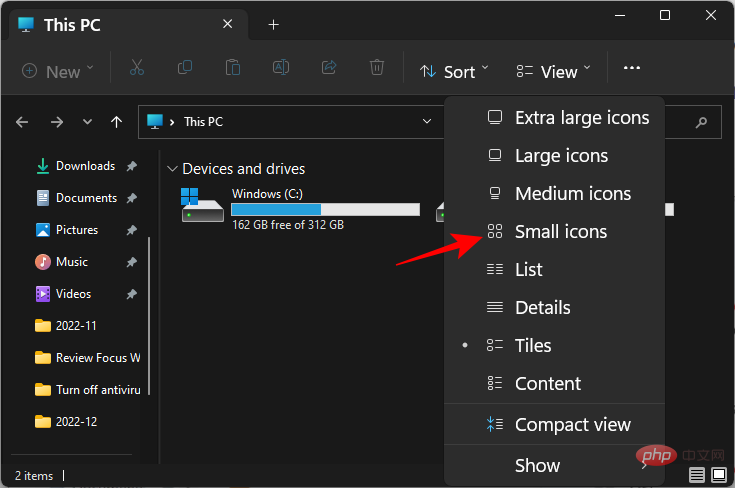
Task: Click the Windows (C:) storage usage bar
Action: 325,209
